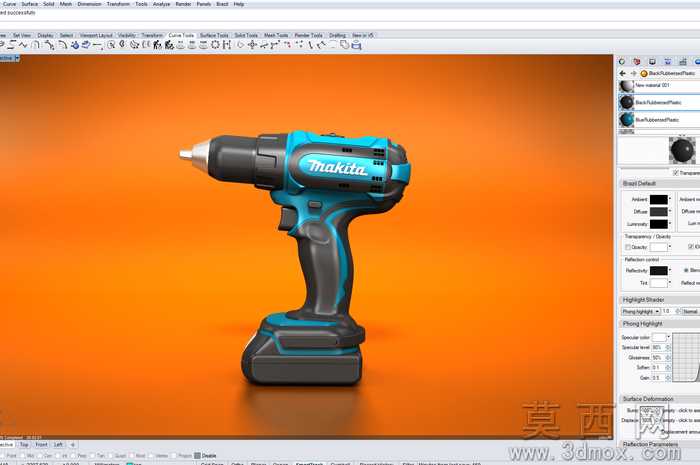
Task: Open the Surface menu
Action: click(x=29, y=4)
